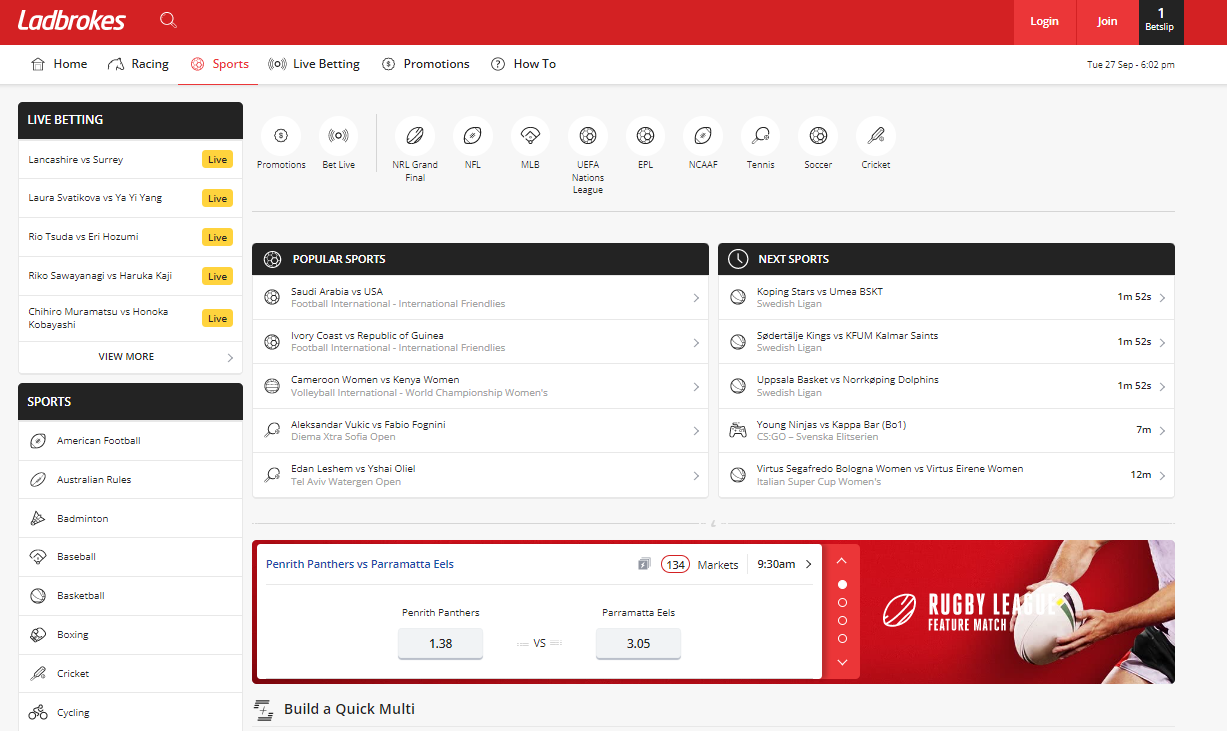Show next feature match with down arrow
This screenshot has height=731, width=1227.
click(842, 662)
